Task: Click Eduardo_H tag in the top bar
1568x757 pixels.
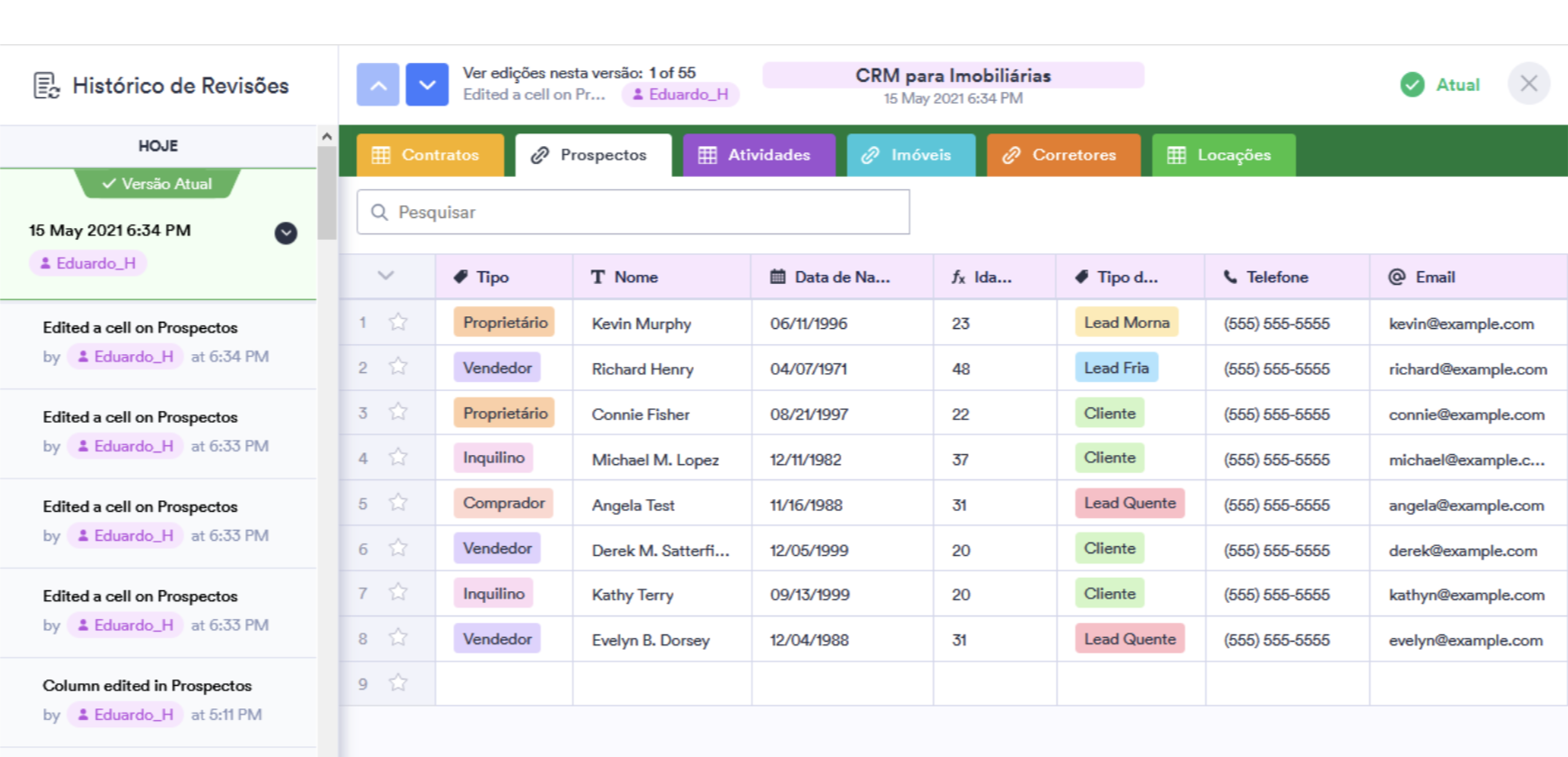Action: click(680, 95)
